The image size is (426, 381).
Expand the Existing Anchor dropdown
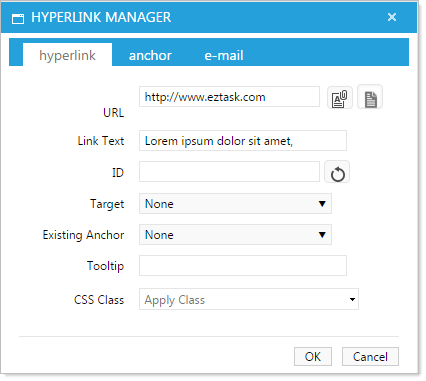coord(235,235)
